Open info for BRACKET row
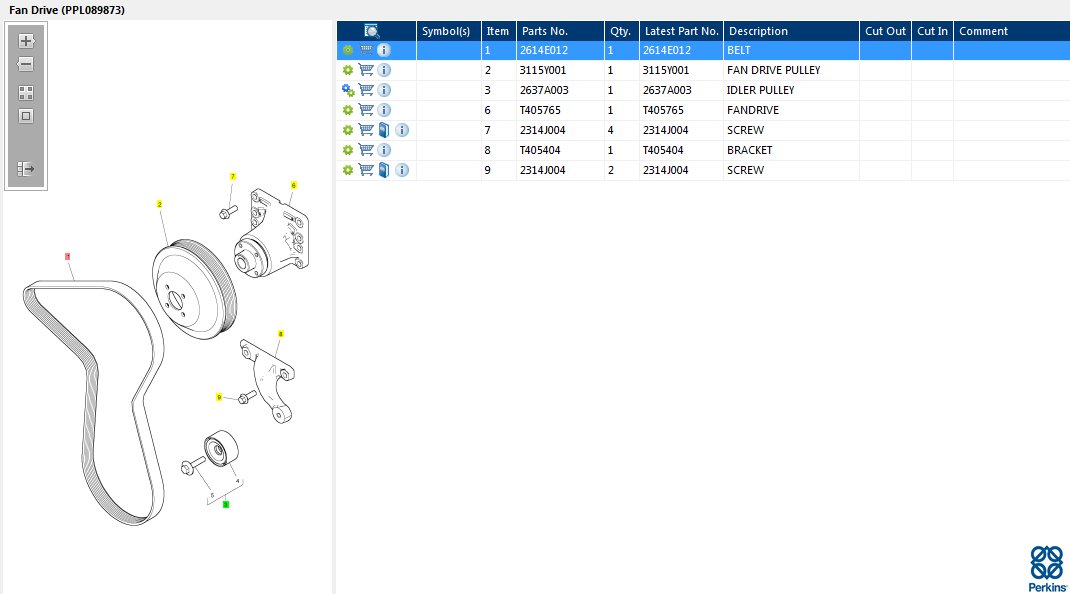 coord(384,150)
